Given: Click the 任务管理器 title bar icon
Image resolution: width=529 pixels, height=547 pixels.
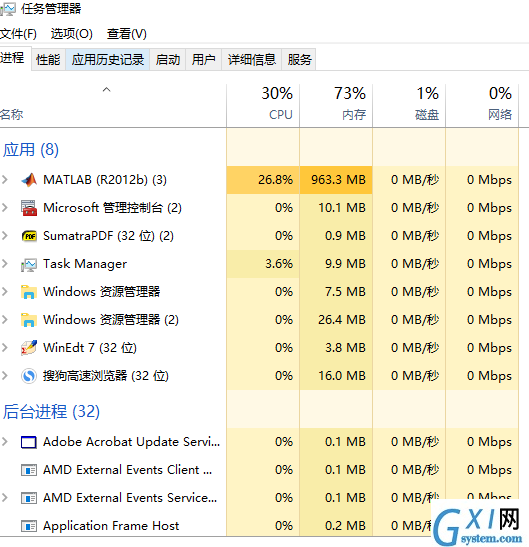Looking at the screenshot, I should (8, 9).
